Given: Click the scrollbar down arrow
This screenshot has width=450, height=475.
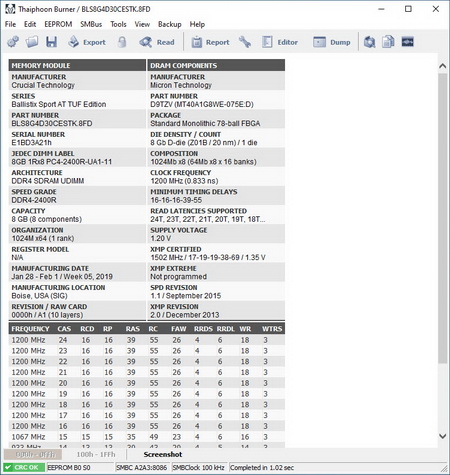Looking at the screenshot, I should 443,436.
